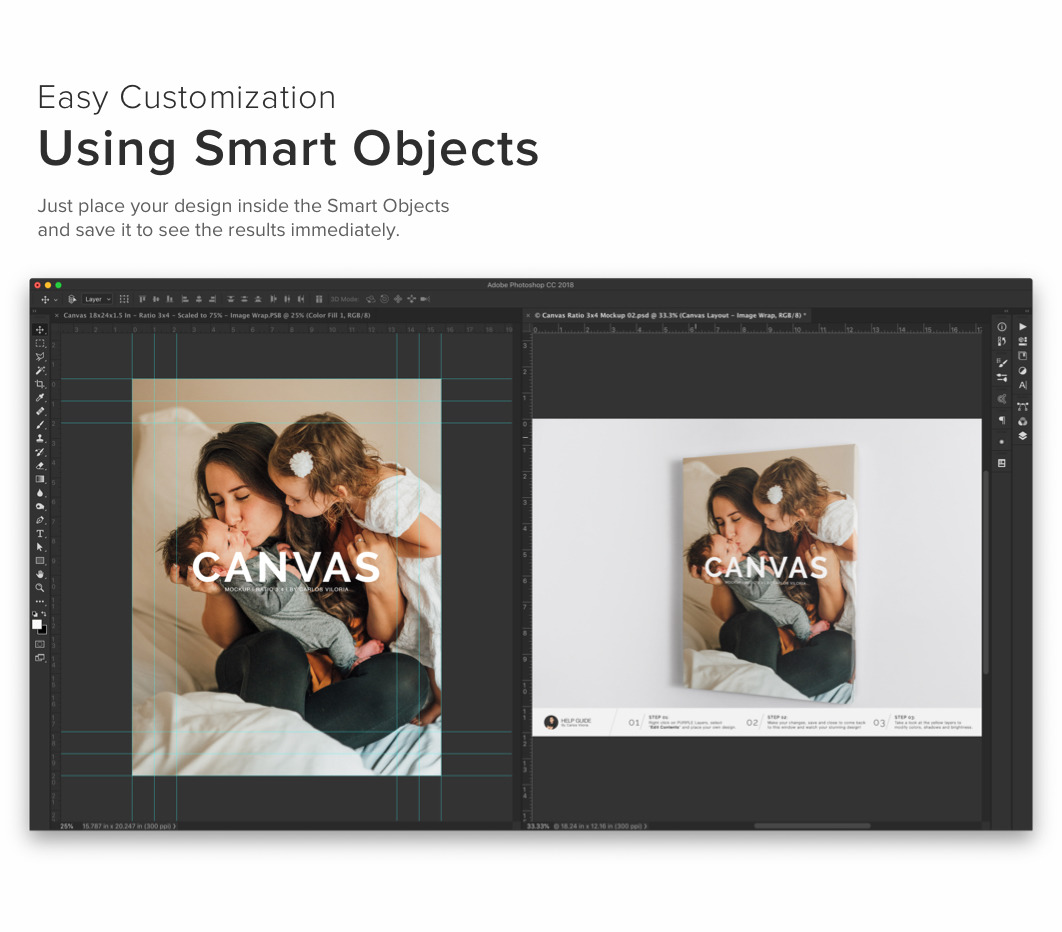Viewport: 1062px width, 932px height.
Task: Pick the Eyedropper tool
Action: tap(40, 397)
